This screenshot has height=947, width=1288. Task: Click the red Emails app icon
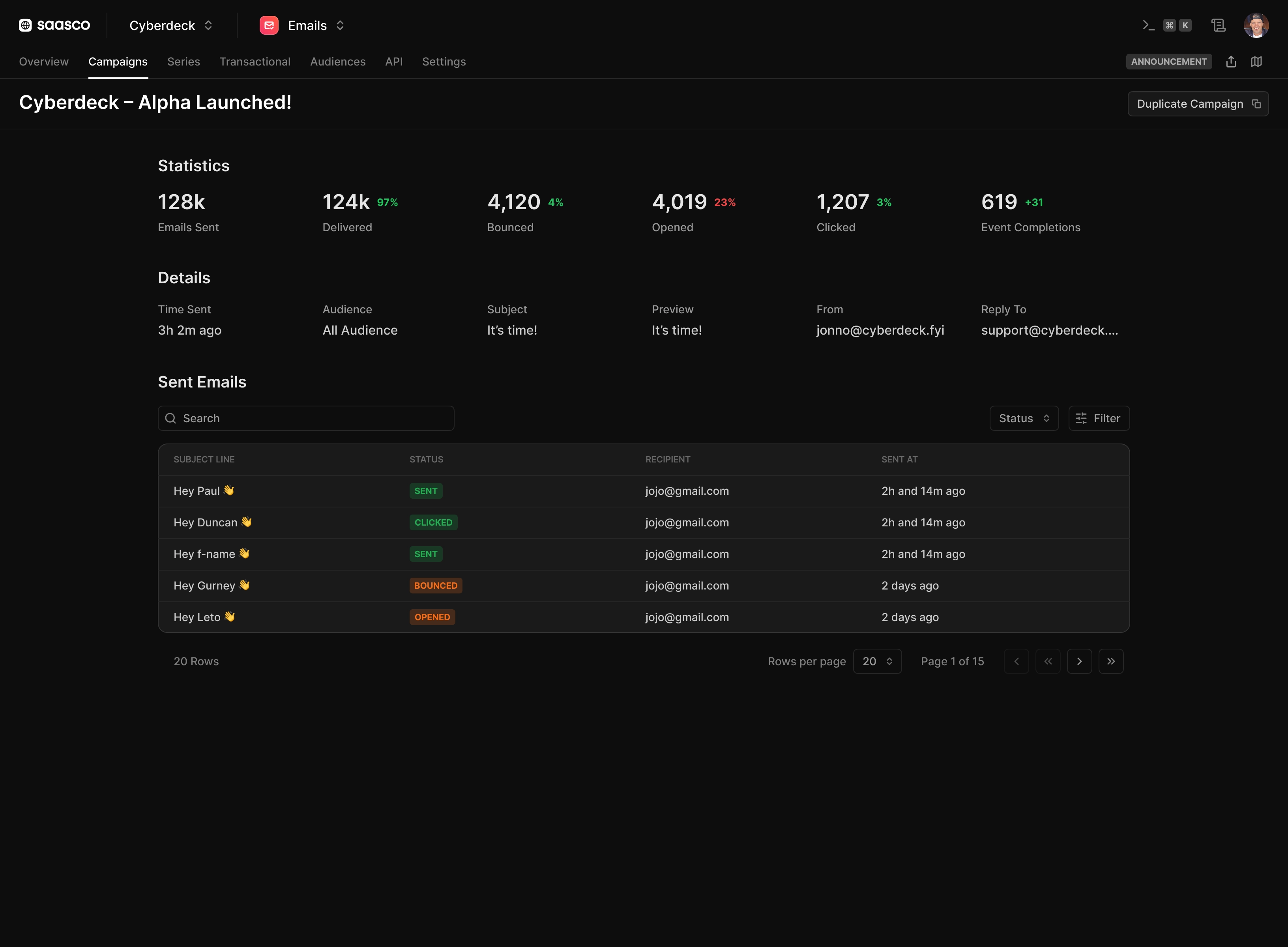(x=269, y=25)
